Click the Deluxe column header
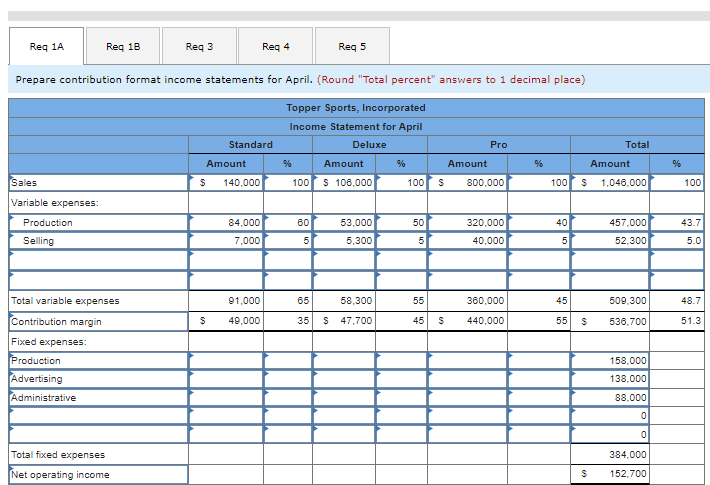The width and height of the screenshot is (710, 485). [369, 144]
